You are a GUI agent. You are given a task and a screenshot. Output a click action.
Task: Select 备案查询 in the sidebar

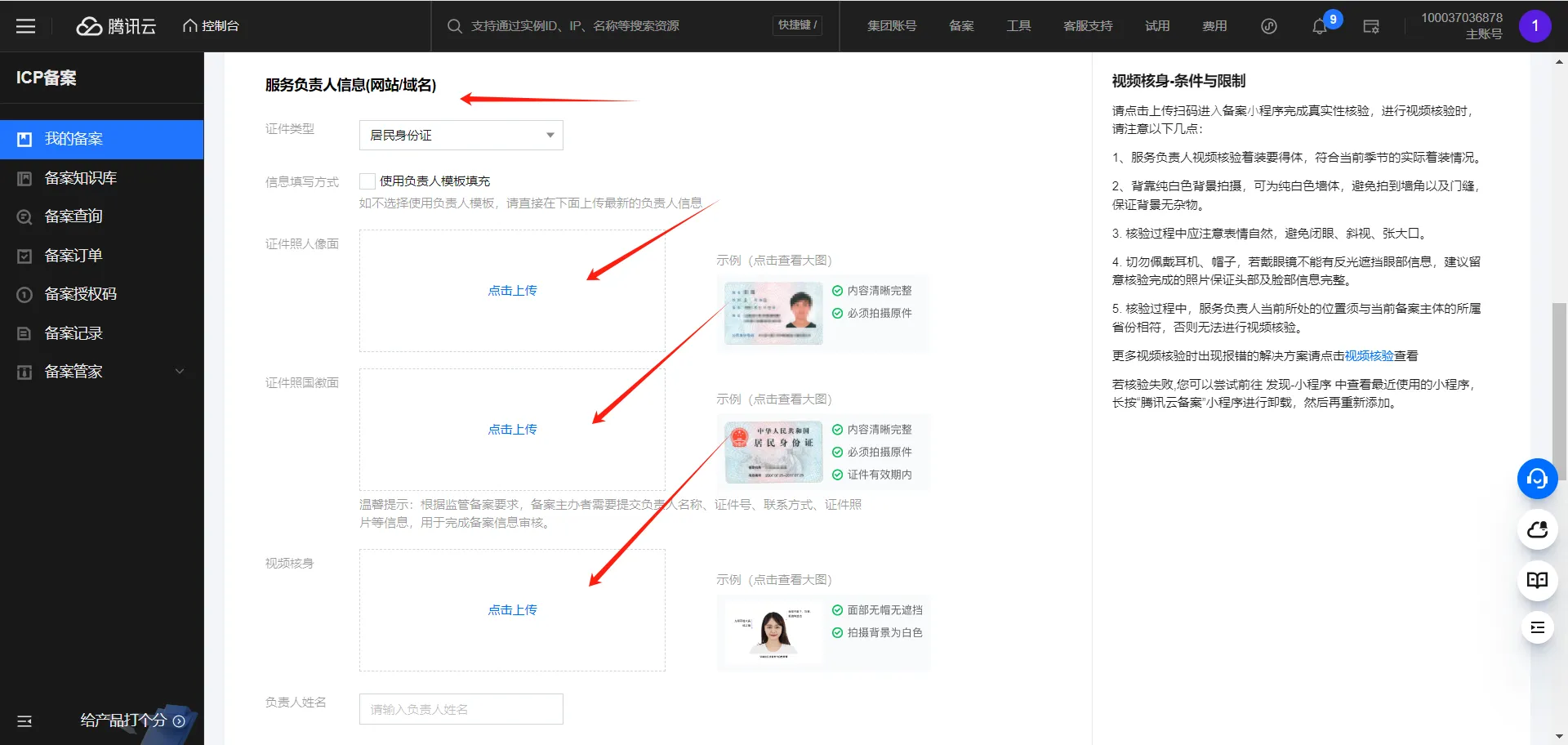point(73,216)
